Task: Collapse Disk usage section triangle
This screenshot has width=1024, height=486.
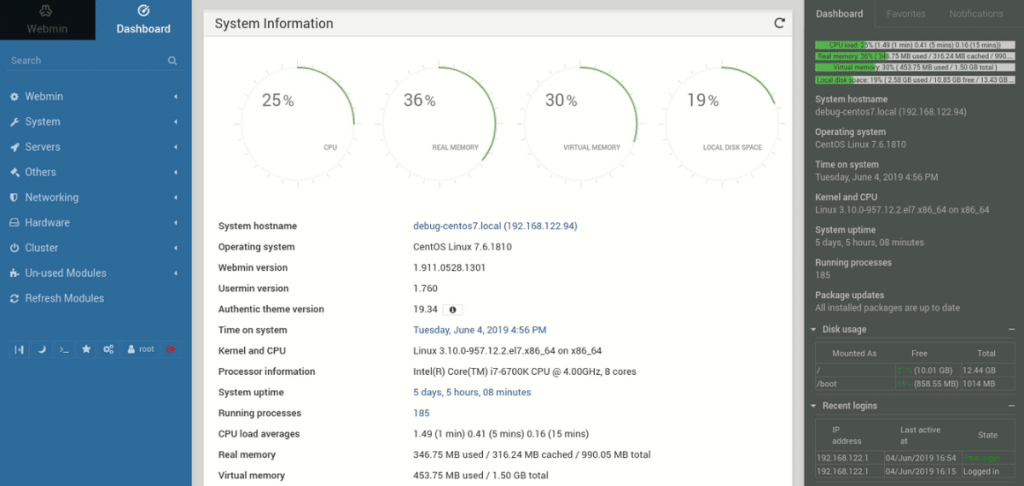Action: click(814, 330)
